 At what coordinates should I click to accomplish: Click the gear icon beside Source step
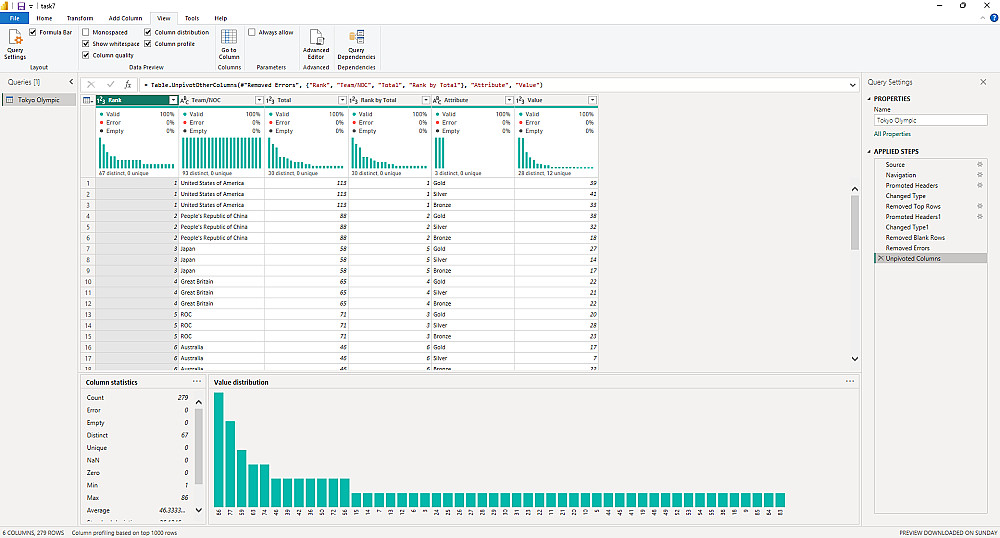(x=979, y=164)
